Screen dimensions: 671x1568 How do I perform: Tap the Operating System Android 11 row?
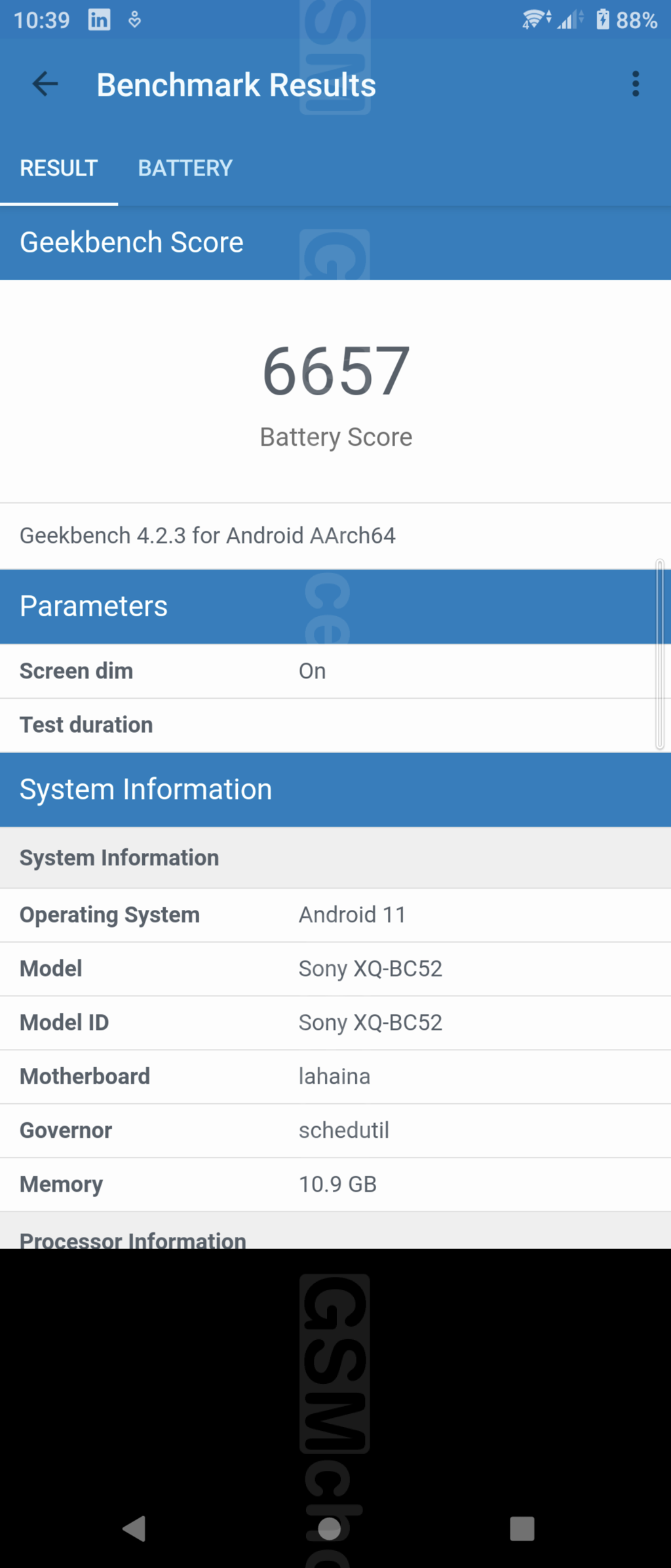(x=335, y=915)
